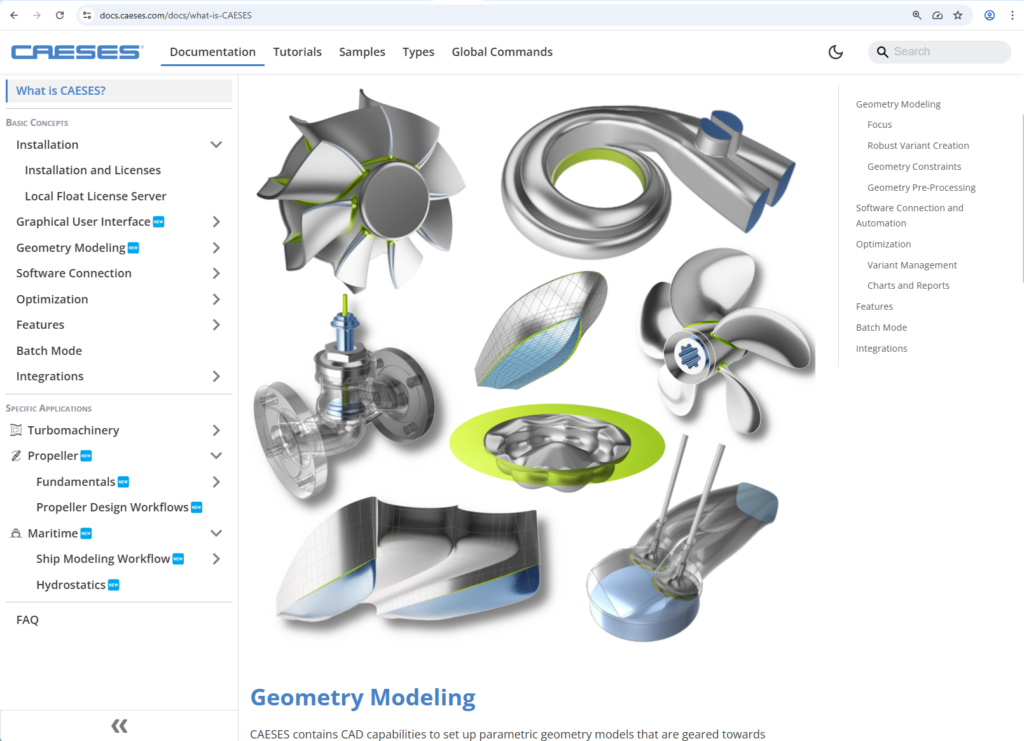
Task: Click the browser address bar URL
Action: pos(175,15)
